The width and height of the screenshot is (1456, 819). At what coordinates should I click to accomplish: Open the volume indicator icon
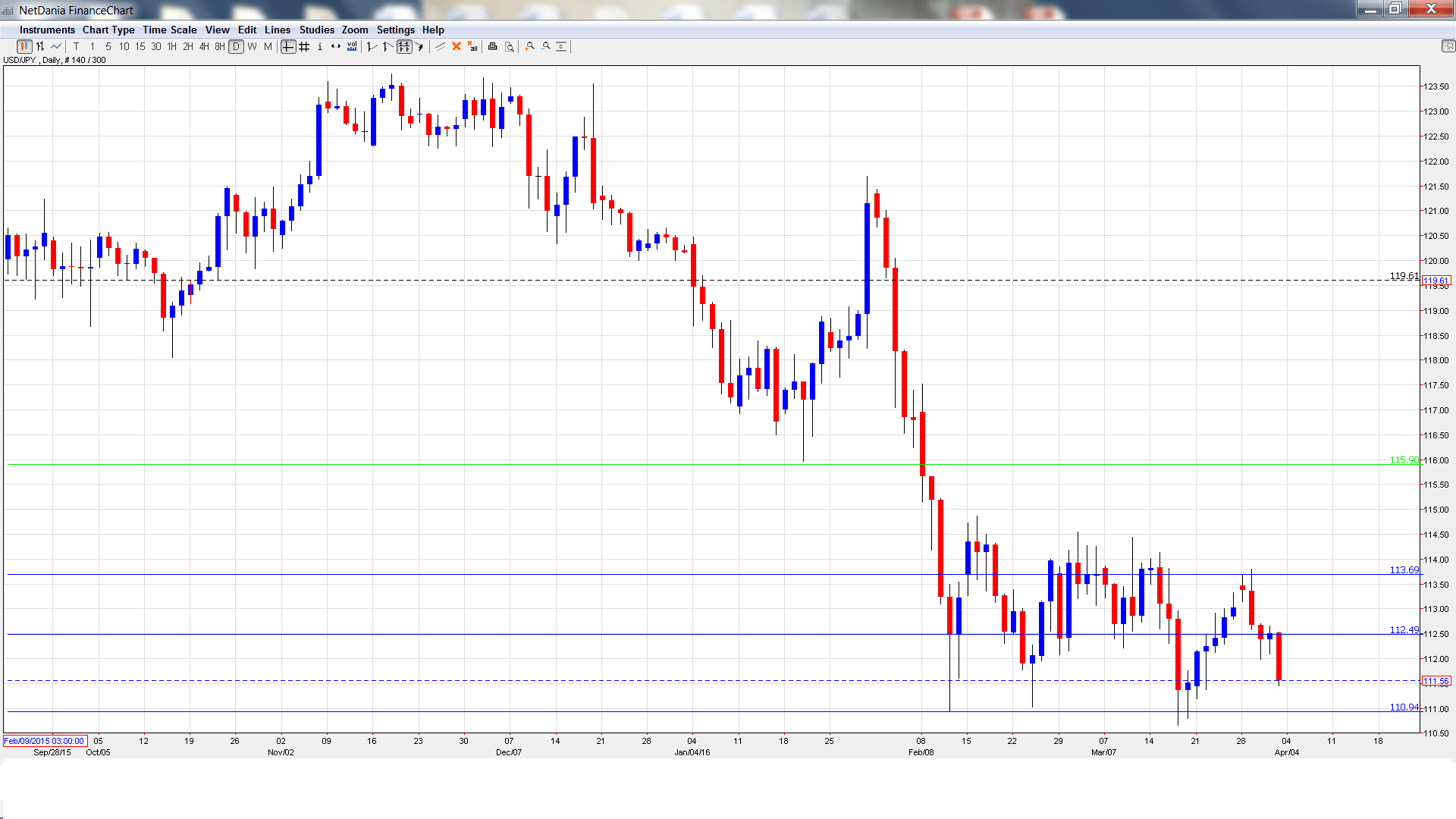click(x=352, y=46)
